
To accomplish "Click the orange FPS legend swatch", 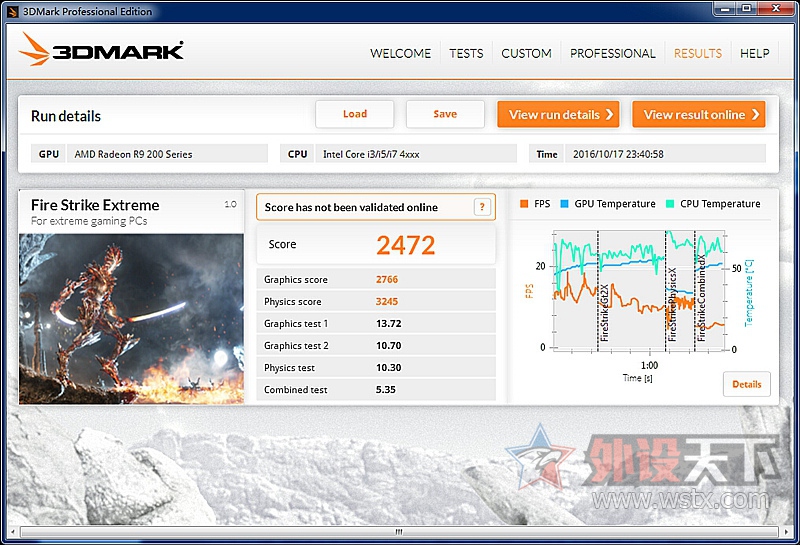I will (523, 204).
